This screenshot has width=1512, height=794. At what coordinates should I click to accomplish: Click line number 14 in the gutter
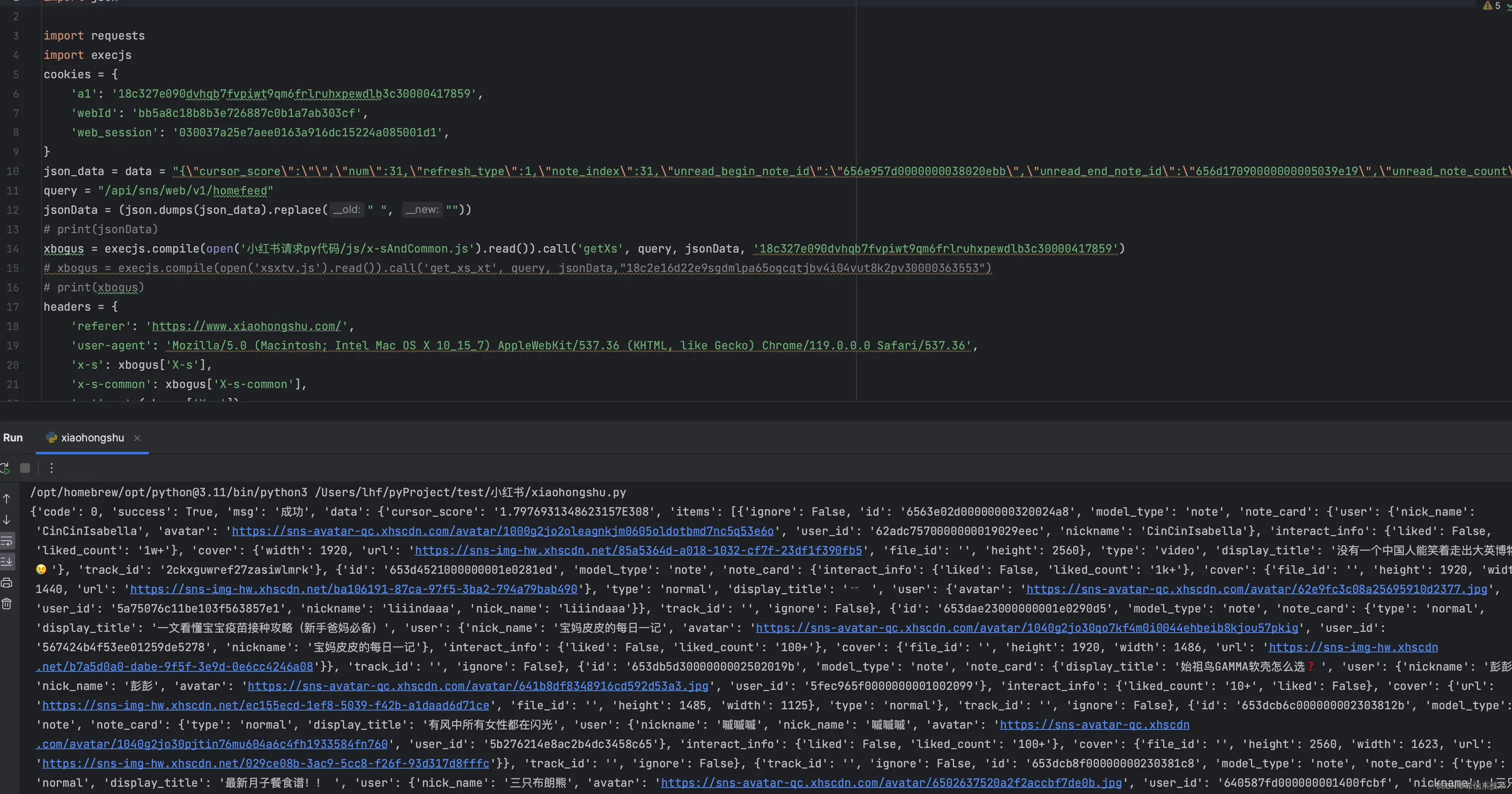13,249
